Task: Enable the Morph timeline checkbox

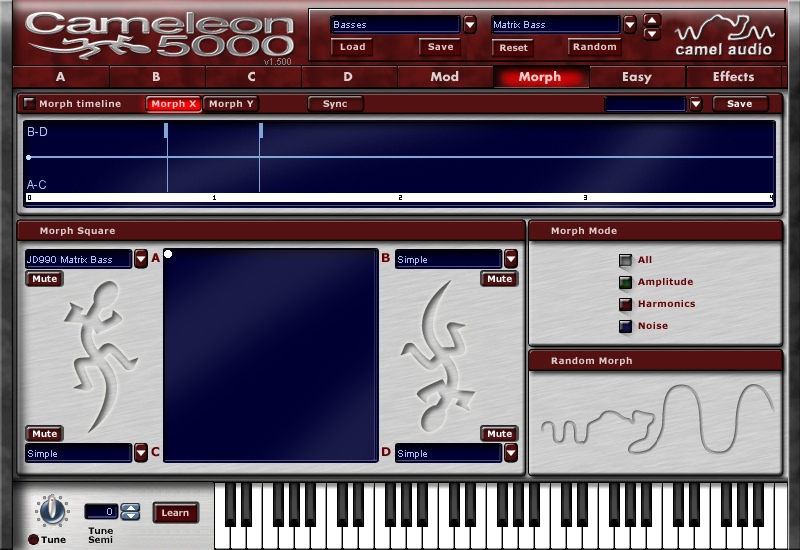Action: tap(29, 104)
